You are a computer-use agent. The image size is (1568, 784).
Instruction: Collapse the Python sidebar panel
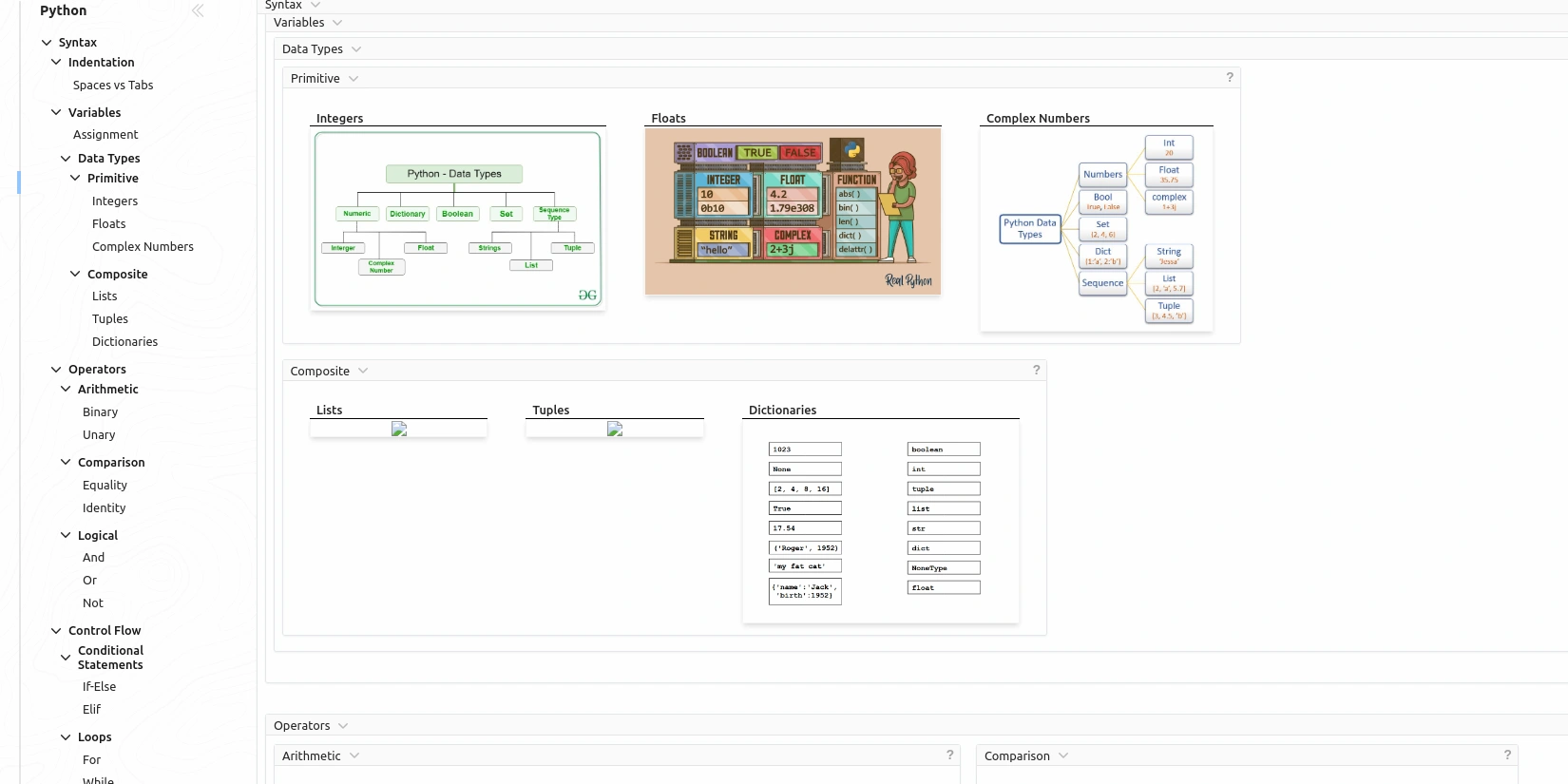click(198, 10)
